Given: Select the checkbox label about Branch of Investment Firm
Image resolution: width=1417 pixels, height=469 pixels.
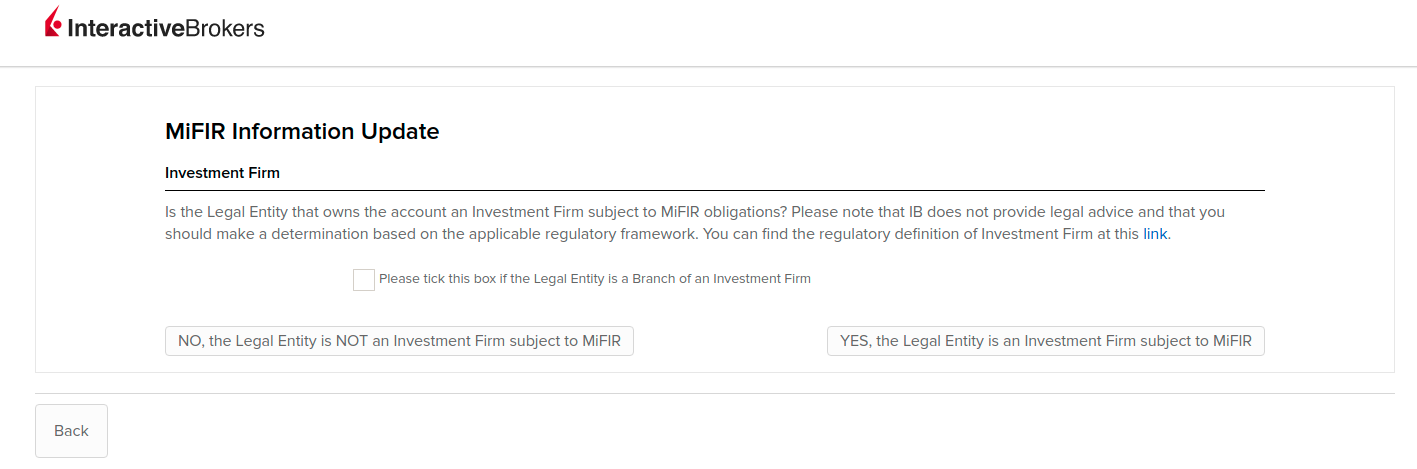Looking at the screenshot, I should (x=595, y=279).
